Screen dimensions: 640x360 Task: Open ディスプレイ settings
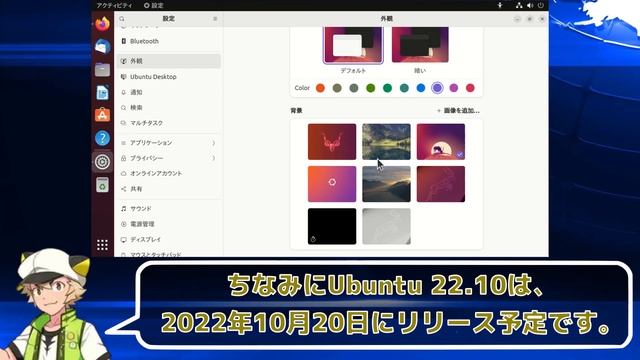click(169, 240)
